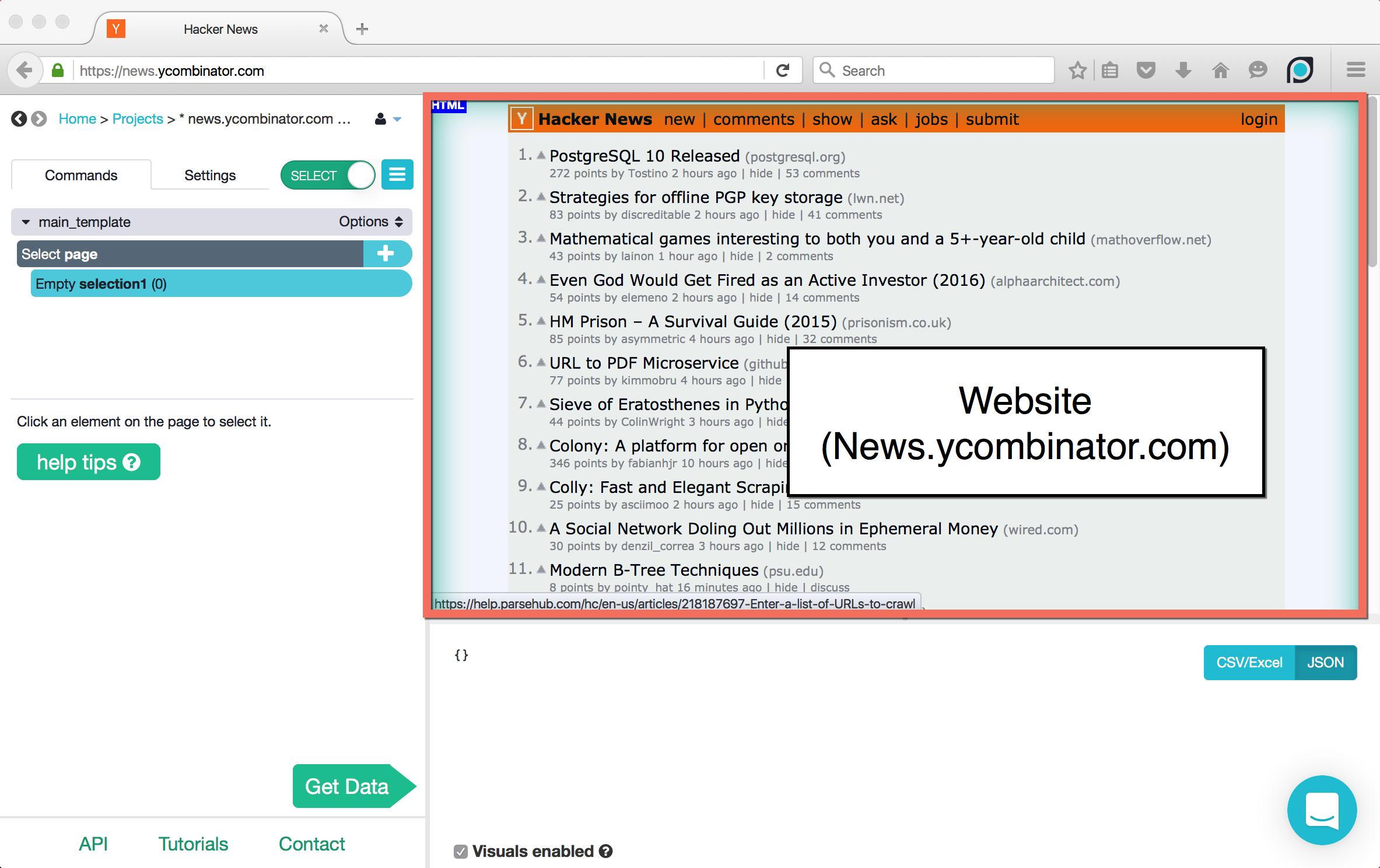Open the chat support bubble
Viewport: 1380px width, 868px height.
click(1322, 810)
